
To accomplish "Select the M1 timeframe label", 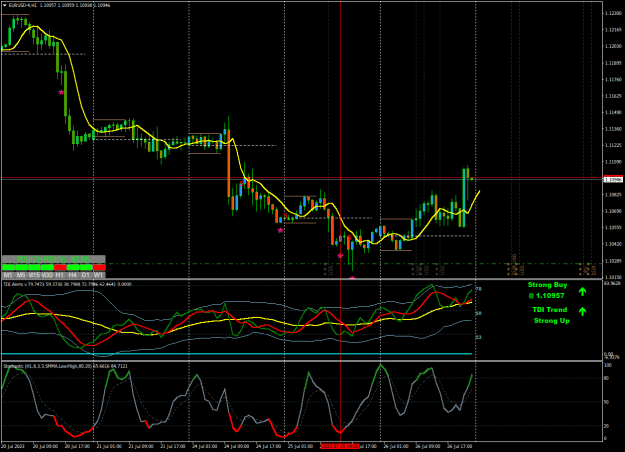I will [x=8, y=275].
